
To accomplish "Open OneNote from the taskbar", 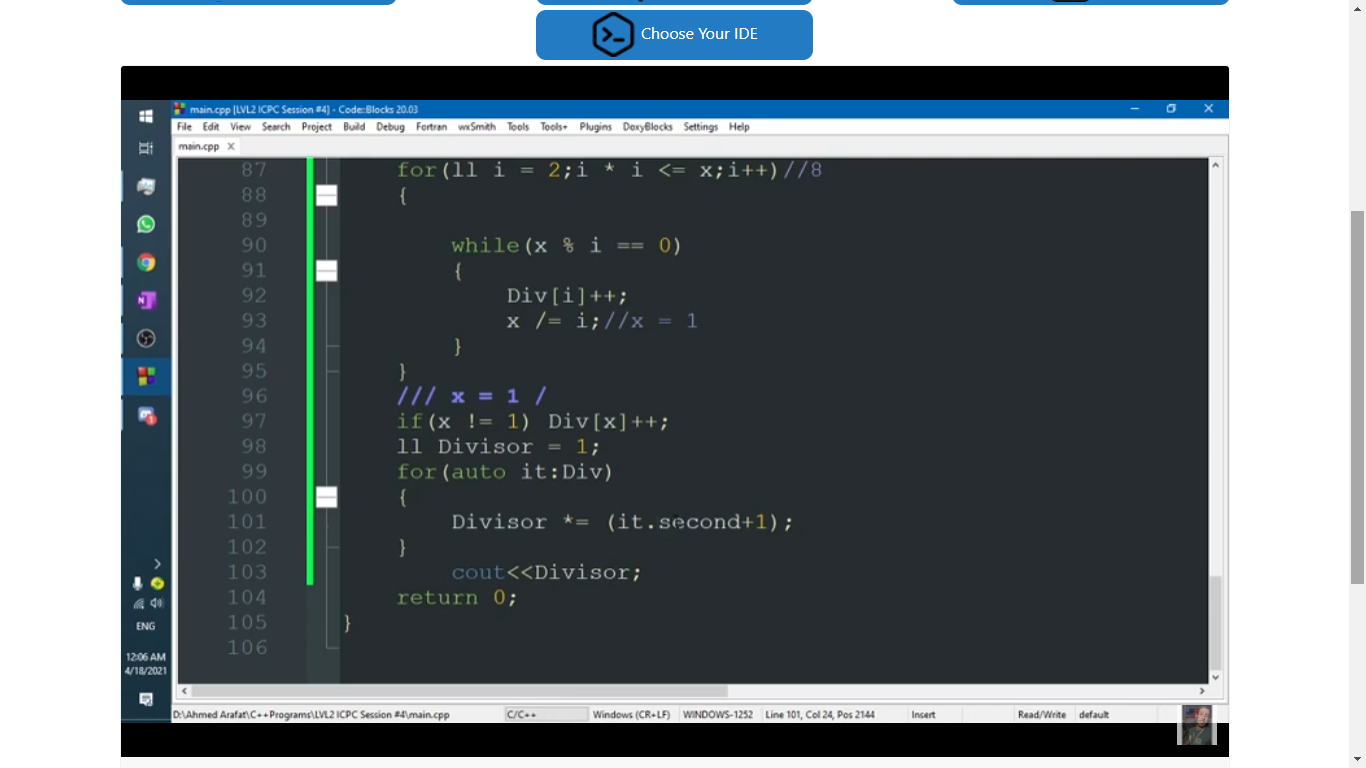I will (x=146, y=300).
